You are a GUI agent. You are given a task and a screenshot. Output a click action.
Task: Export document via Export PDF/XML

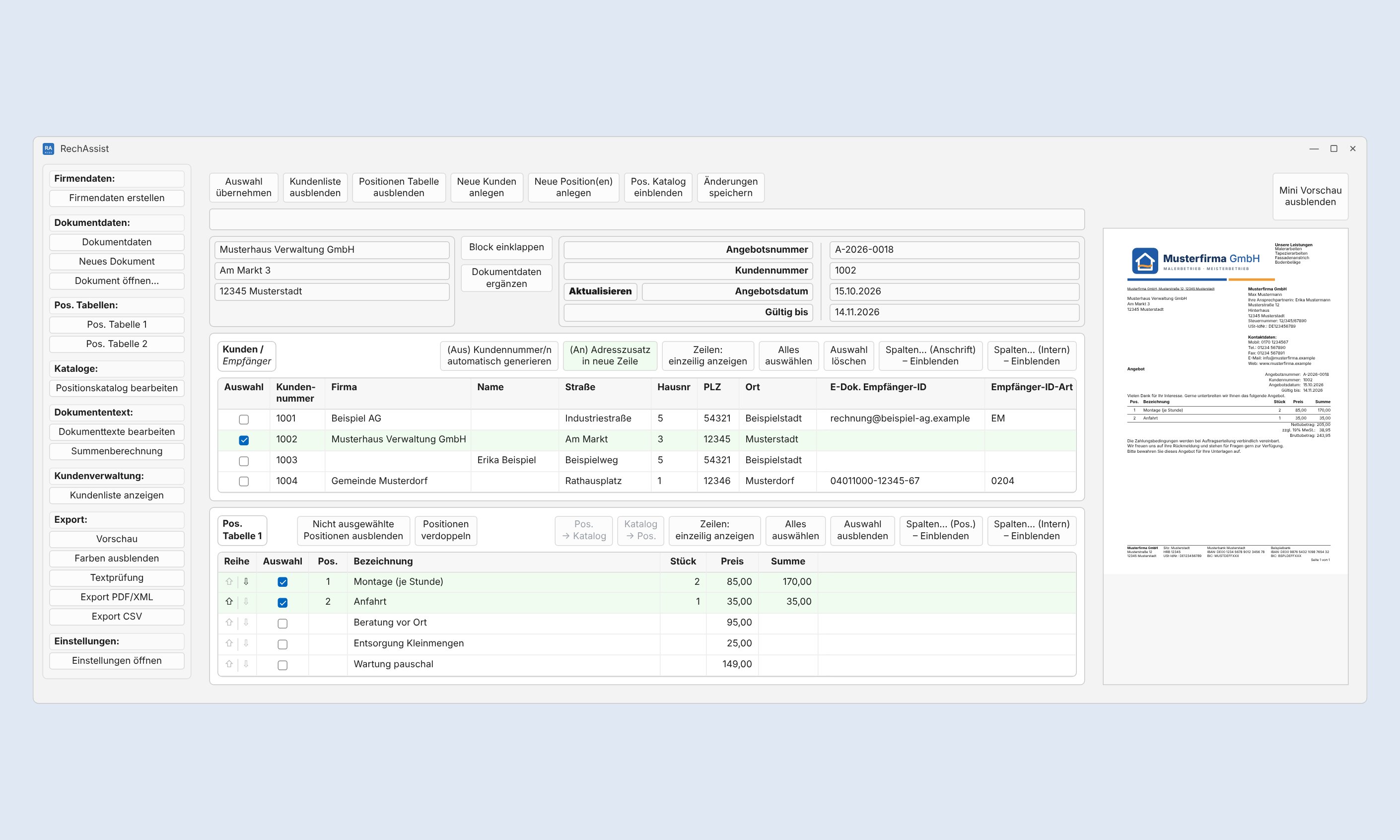click(117, 597)
